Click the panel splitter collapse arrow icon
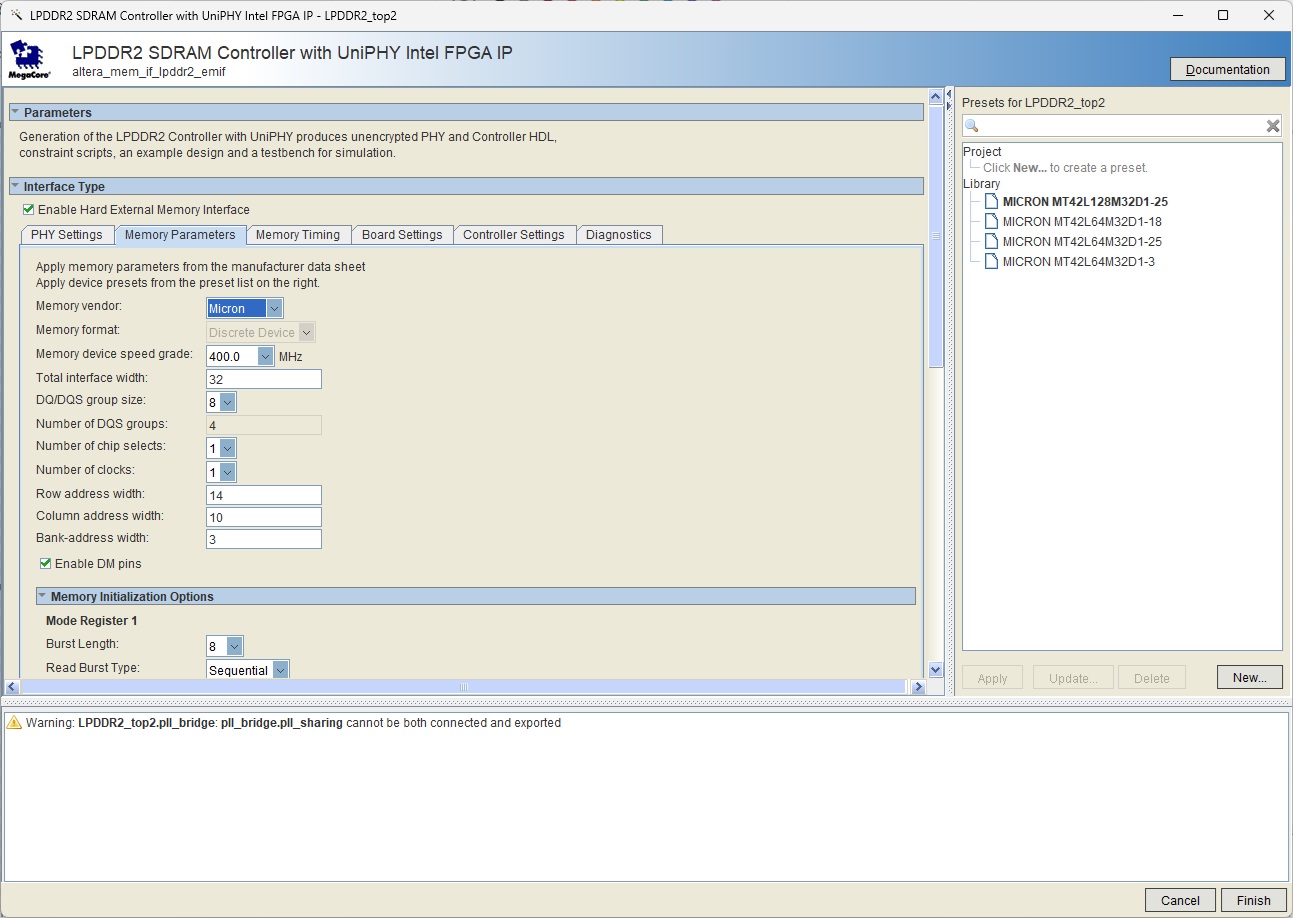The image size is (1293, 918). coord(948,94)
